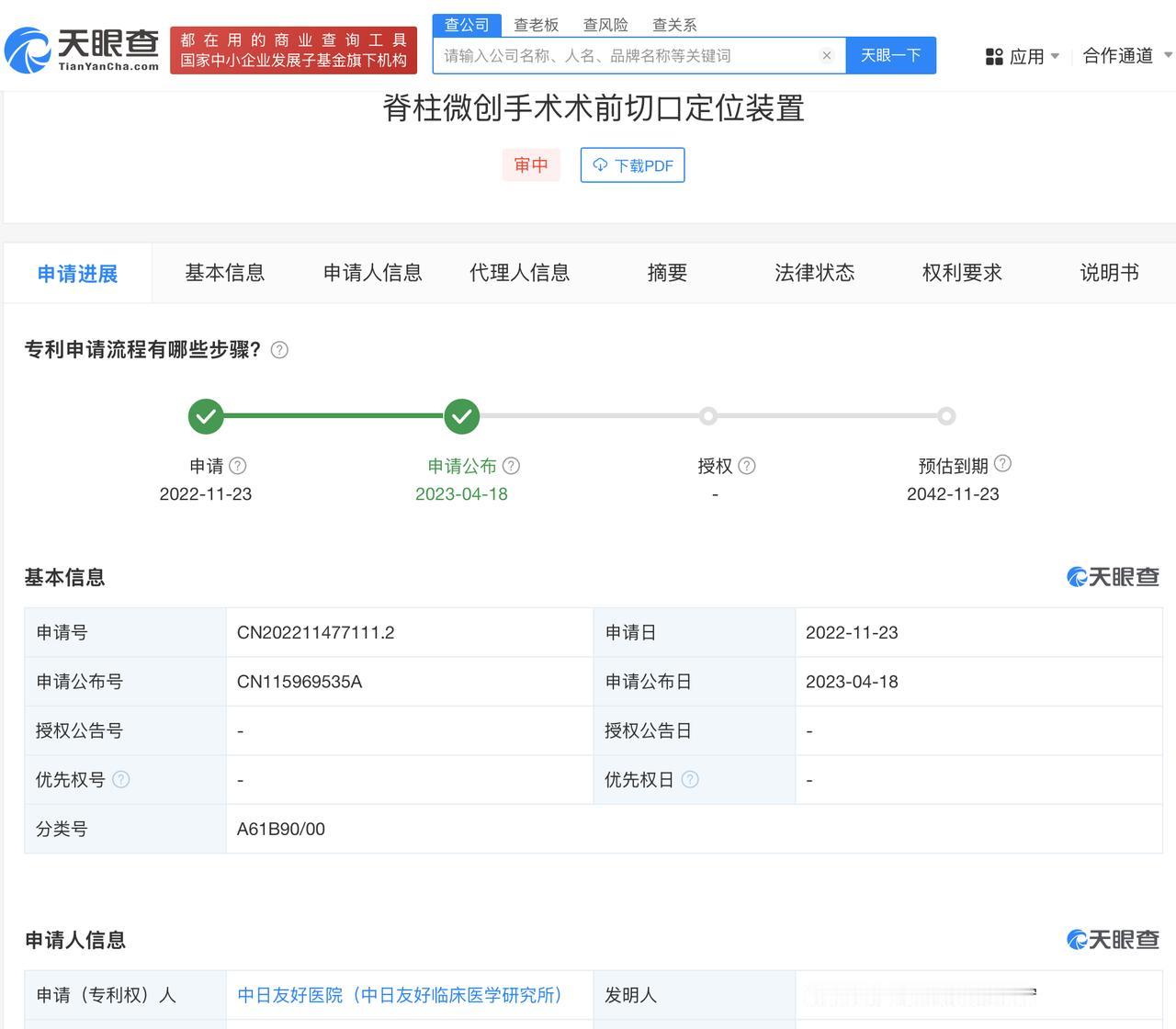Click the green check marker for 申请公布 step
The image size is (1176, 1029).
[461, 416]
